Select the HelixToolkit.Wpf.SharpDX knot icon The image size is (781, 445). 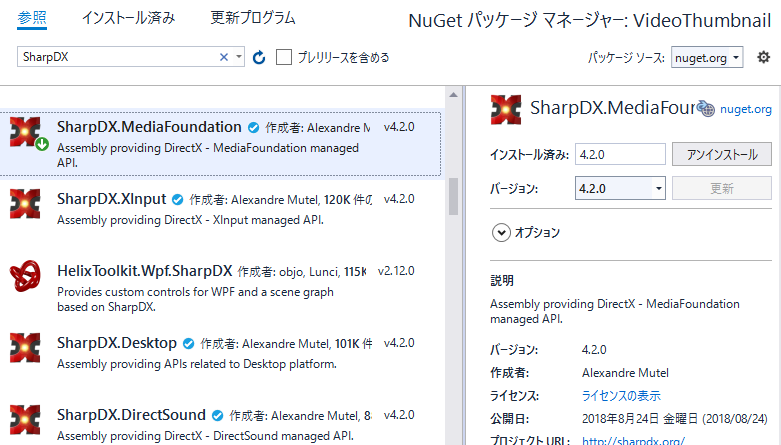tap(25, 276)
